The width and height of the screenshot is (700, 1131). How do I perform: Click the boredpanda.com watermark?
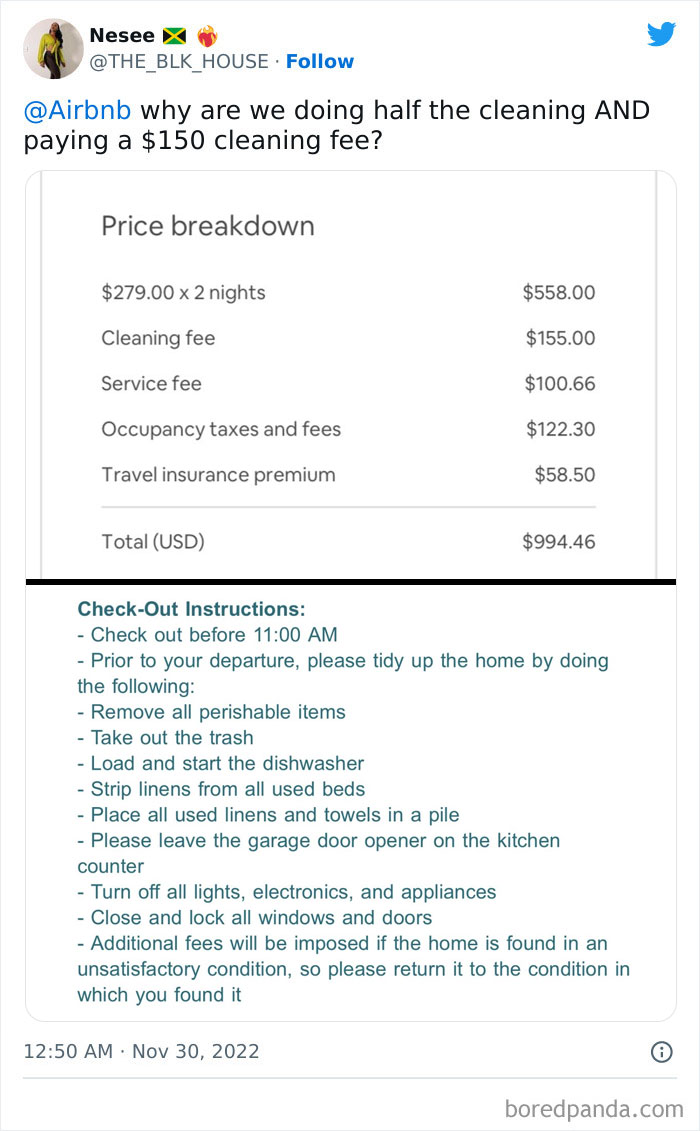(x=593, y=1108)
